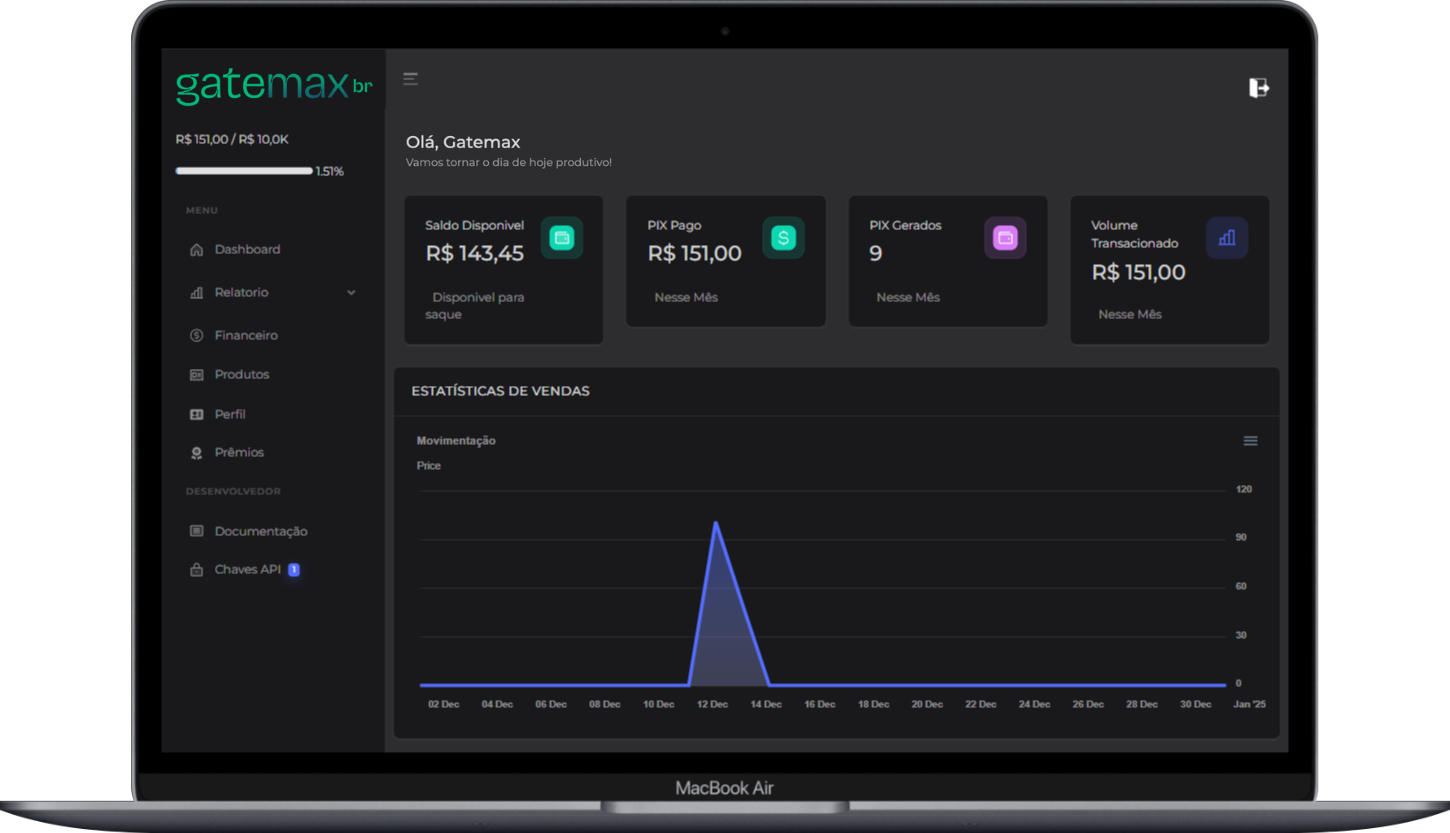Click the Volume Transacionado chart icon

click(x=1227, y=238)
